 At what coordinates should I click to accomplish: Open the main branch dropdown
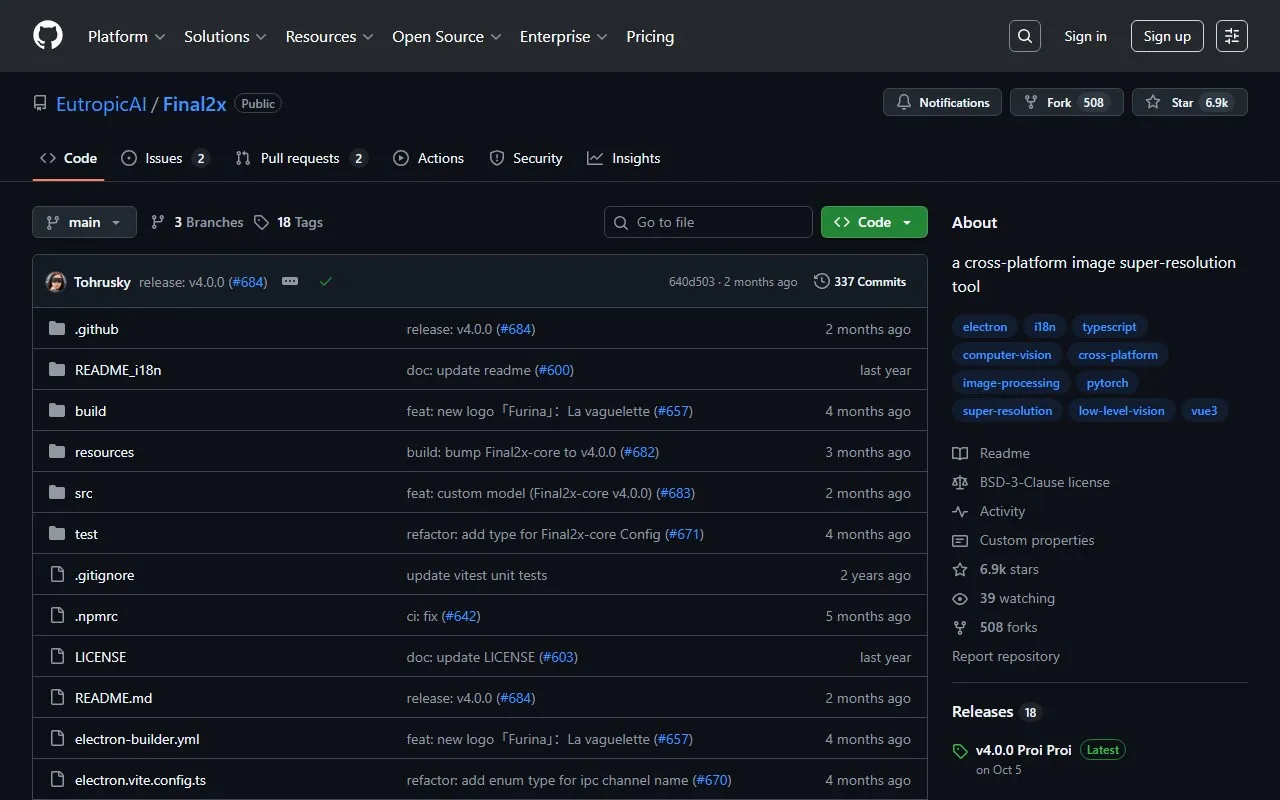[x=84, y=222]
